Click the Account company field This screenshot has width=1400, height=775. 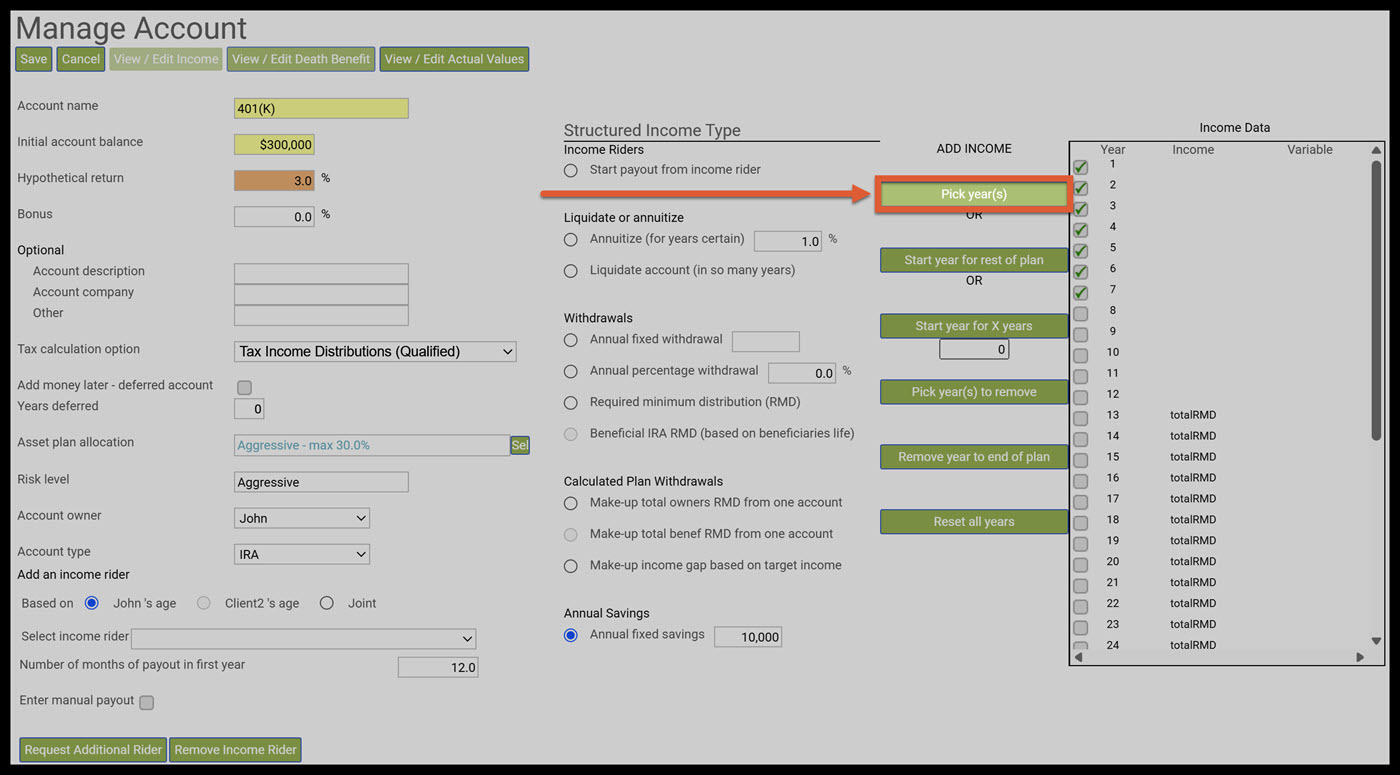click(321, 294)
